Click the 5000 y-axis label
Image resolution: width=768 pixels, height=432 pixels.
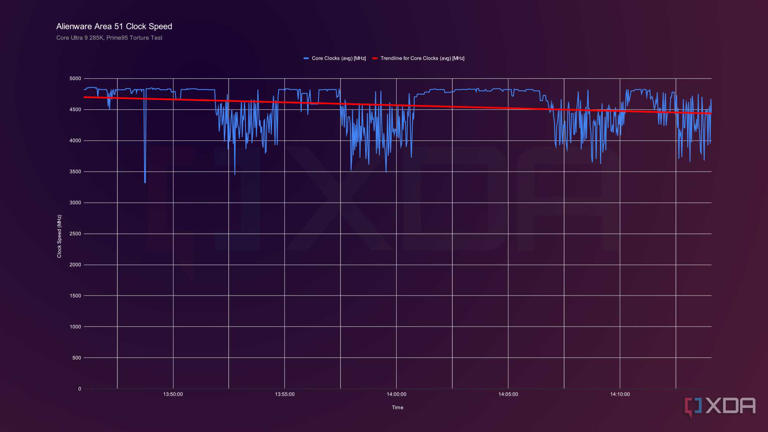pos(75,78)
